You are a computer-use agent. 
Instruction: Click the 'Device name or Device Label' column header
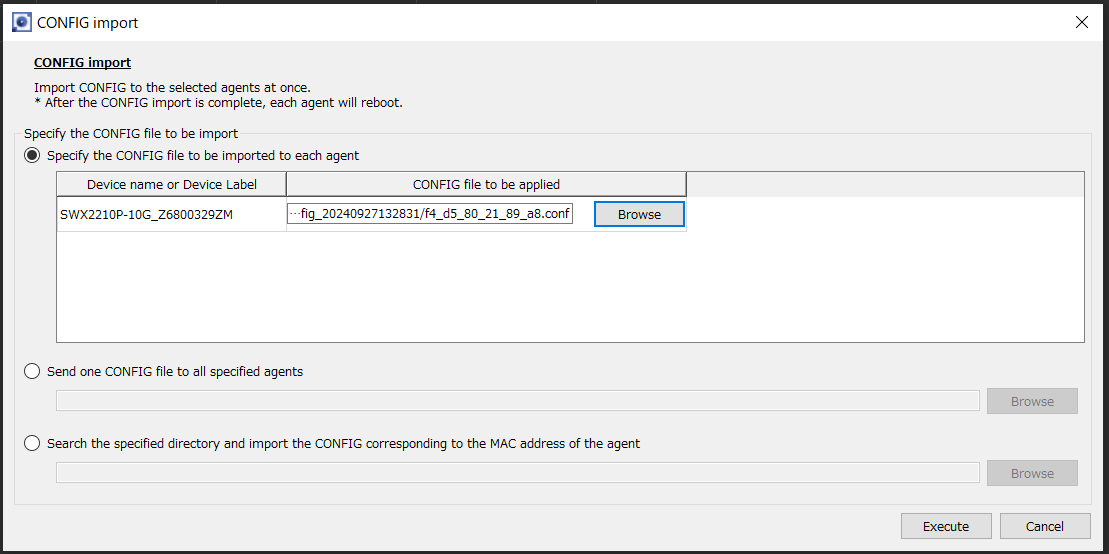[172, 184]
